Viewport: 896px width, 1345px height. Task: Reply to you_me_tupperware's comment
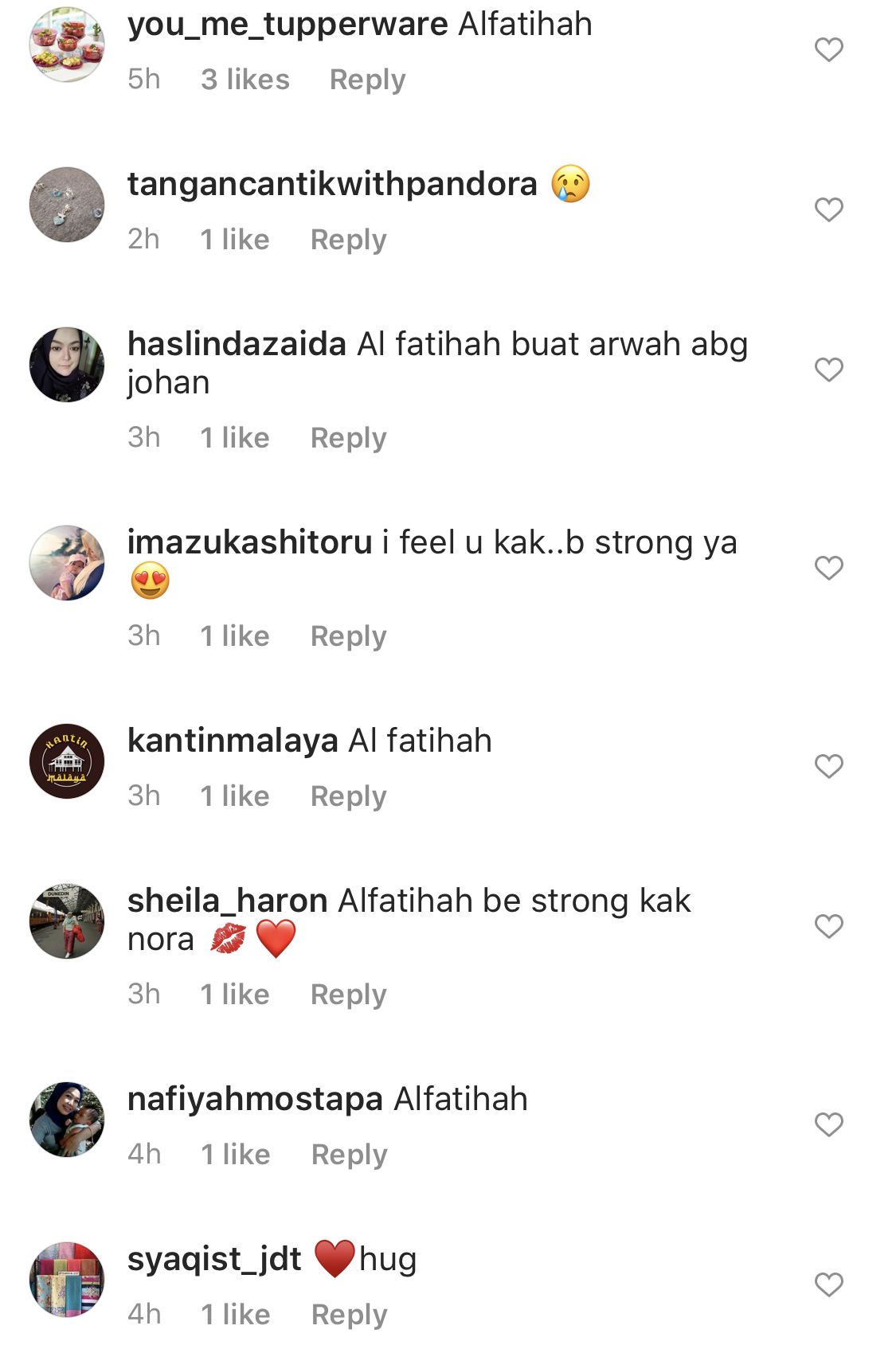coord(367,80)
